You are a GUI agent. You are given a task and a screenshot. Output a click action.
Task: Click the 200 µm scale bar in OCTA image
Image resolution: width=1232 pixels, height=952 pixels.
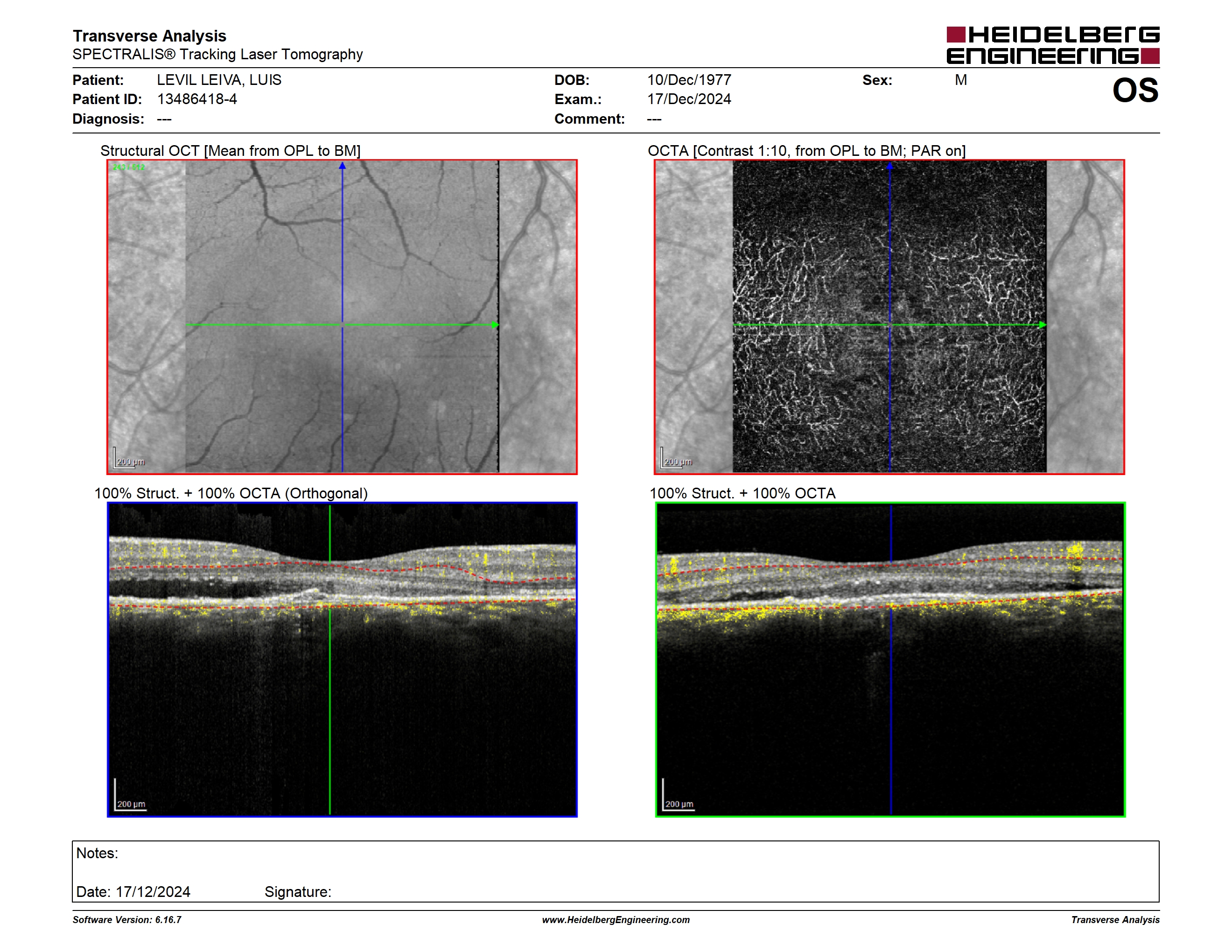tap(676, 458)
